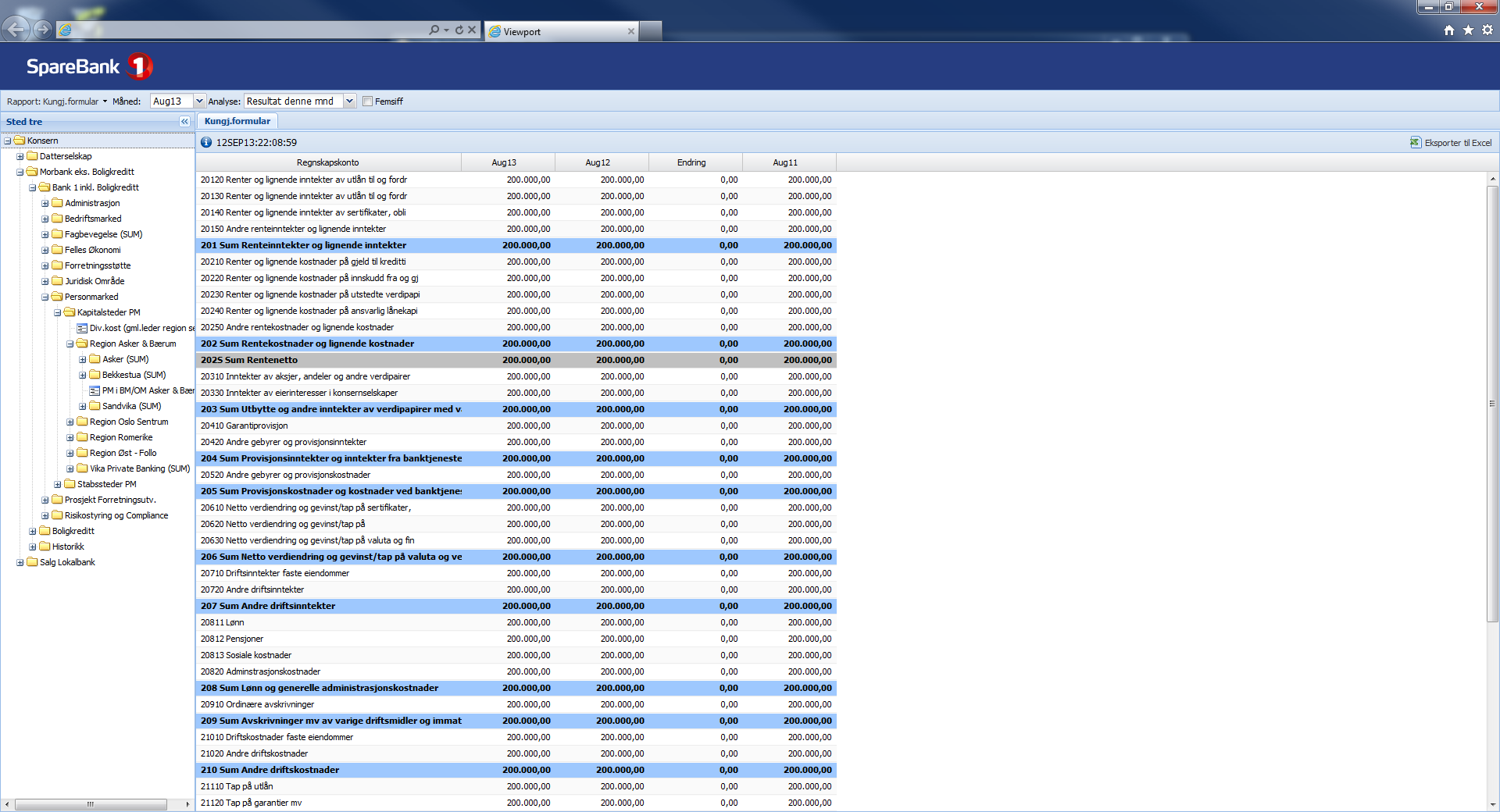Select the Kungj.formular tab
This screenshot has height=812, width=1500.
(237, 121)
